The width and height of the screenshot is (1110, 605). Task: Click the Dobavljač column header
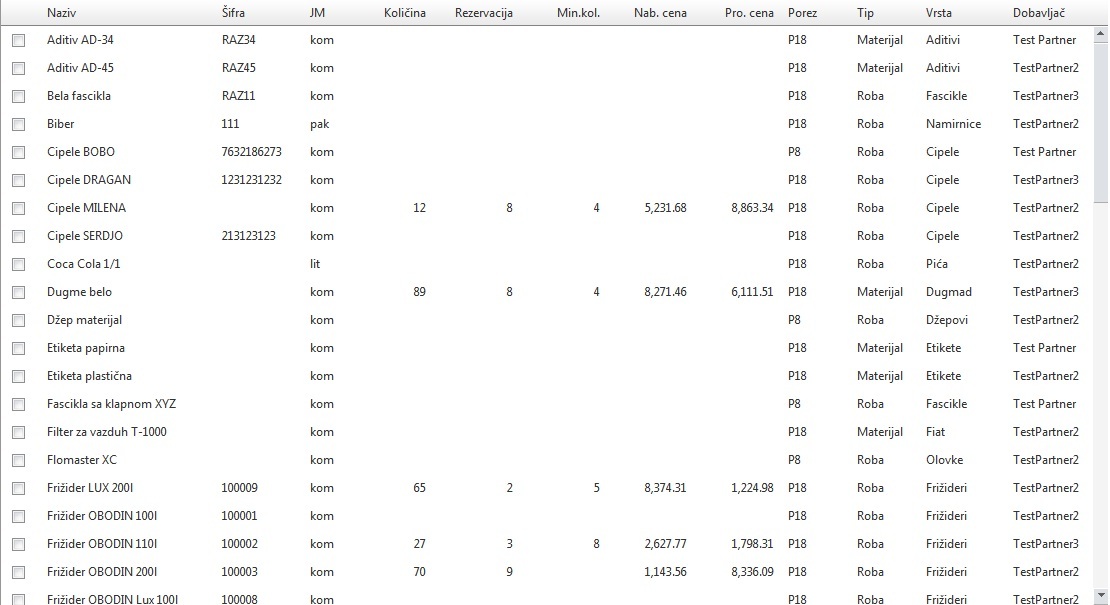pyautogui.click(x=1039, y=13)
